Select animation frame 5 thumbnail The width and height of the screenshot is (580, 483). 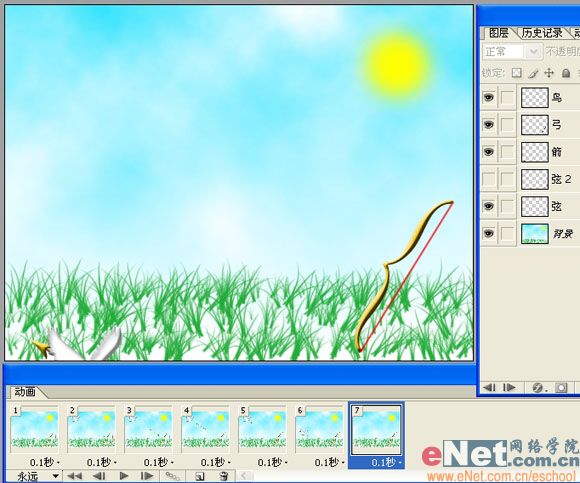(x=262, y=429)
